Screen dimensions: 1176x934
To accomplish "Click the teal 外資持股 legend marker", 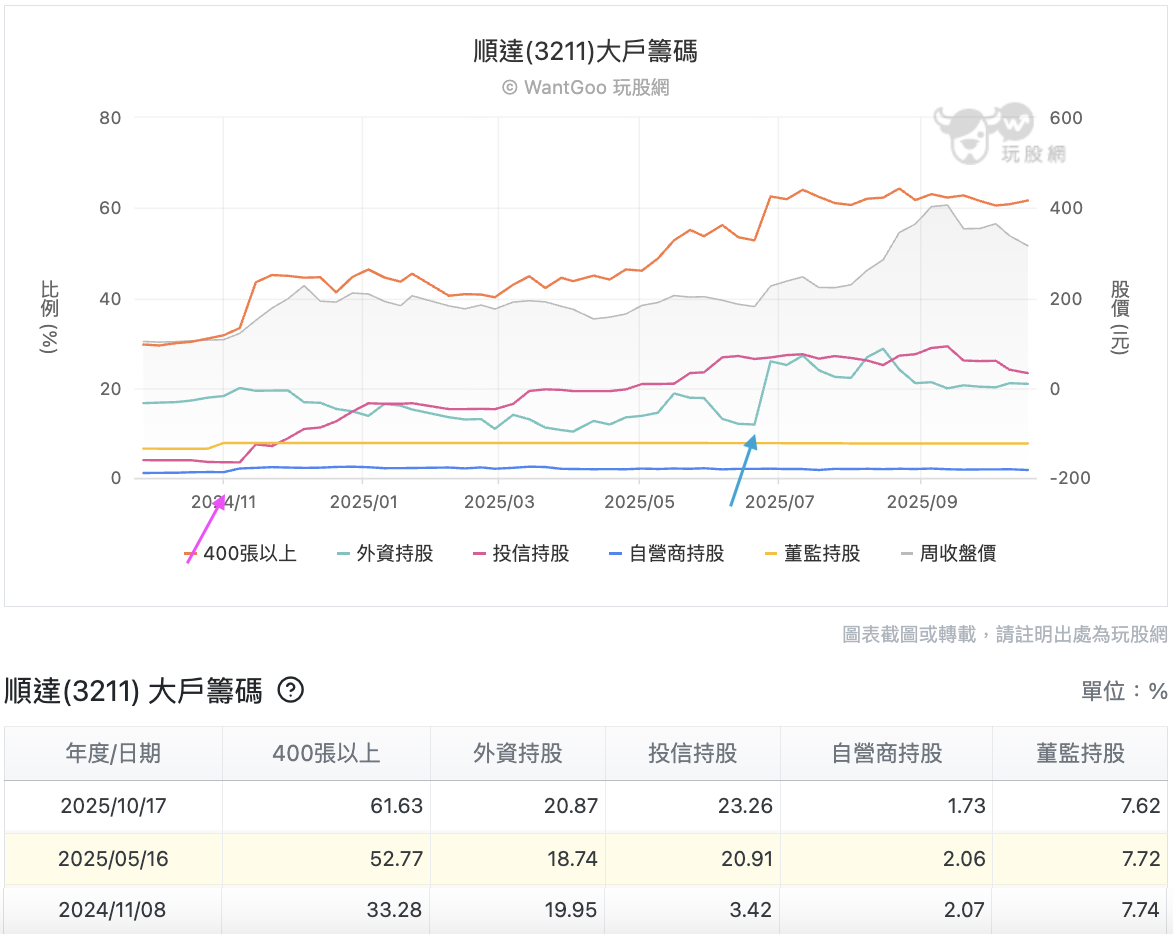I will pyautogui.click(x=344, y=553).
